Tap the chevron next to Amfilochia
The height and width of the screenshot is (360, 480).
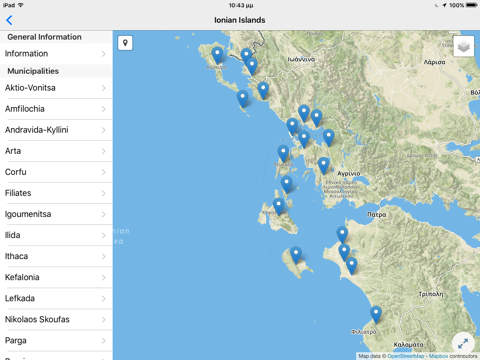coord(104,109)
